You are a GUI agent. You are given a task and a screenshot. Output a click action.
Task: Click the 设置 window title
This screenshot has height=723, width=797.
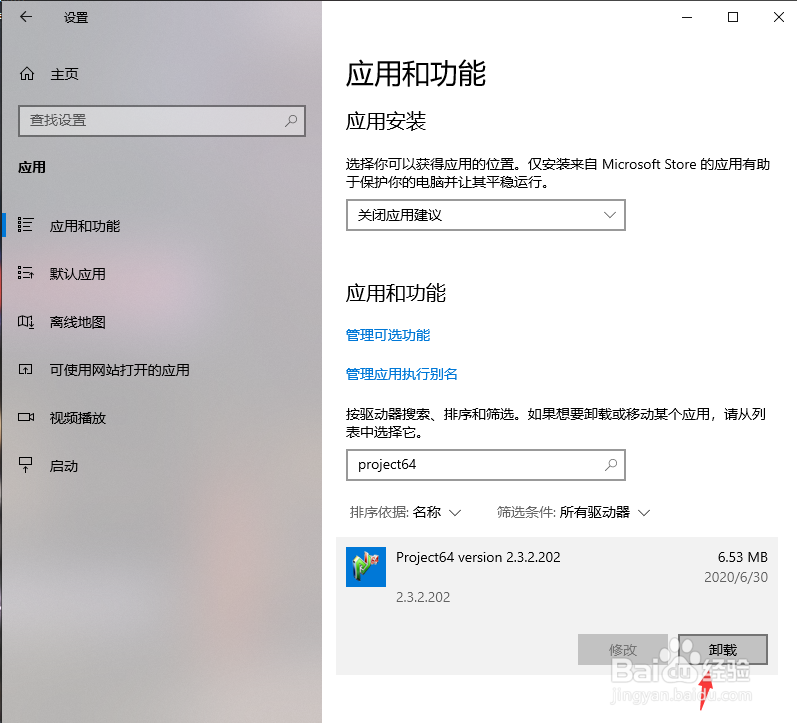[76, 18]
